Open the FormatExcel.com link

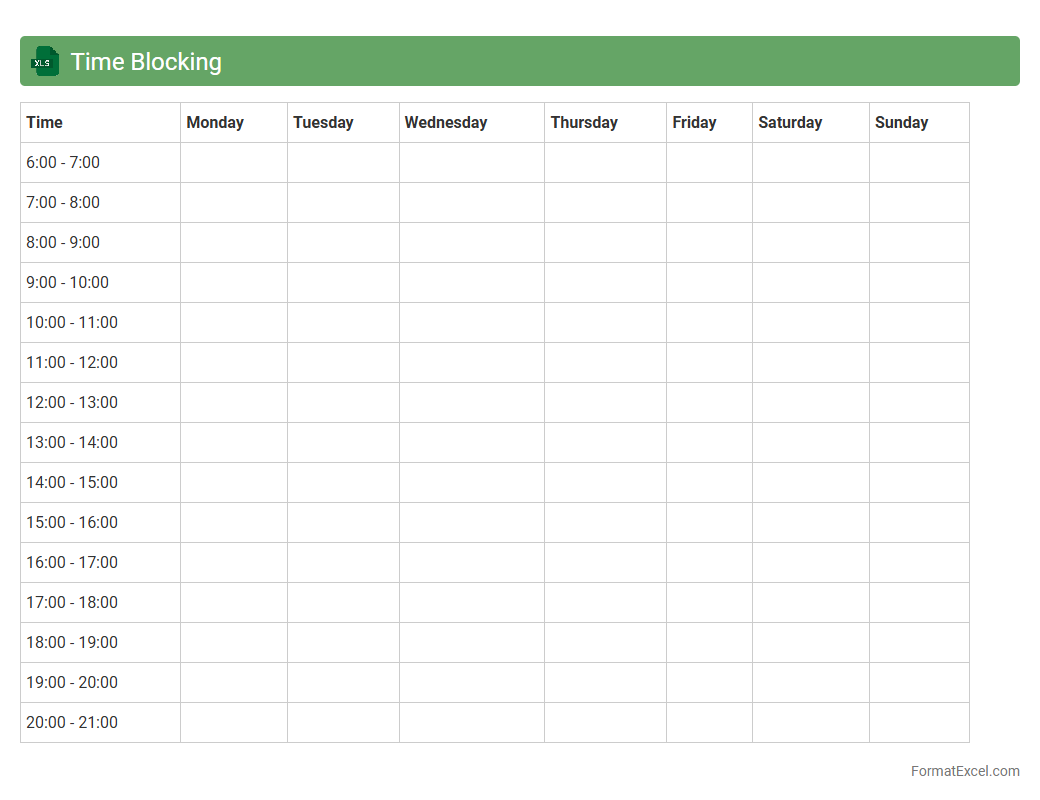pyautogui.click(x=964, y=771)
